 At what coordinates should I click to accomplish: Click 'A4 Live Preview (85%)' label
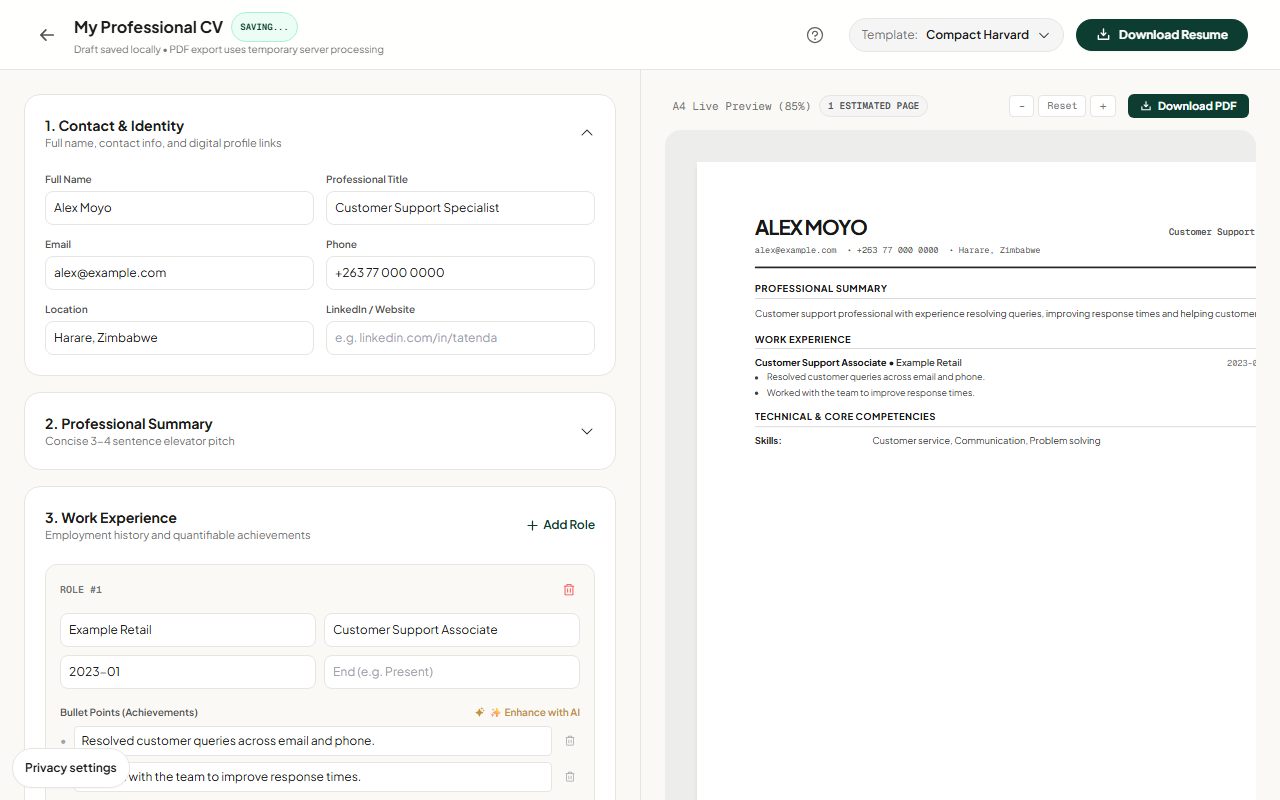pyautogui.click(x=741, y=106)
